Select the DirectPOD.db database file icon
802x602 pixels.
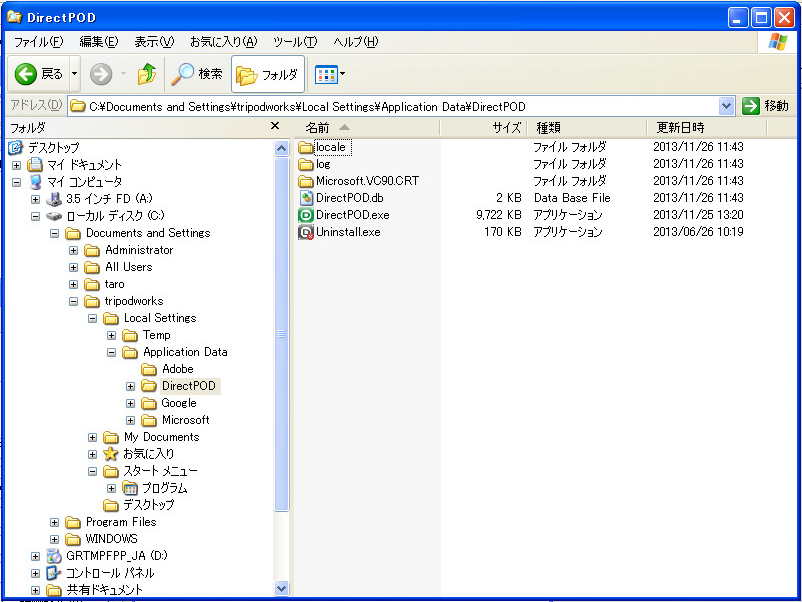point(306,198)
